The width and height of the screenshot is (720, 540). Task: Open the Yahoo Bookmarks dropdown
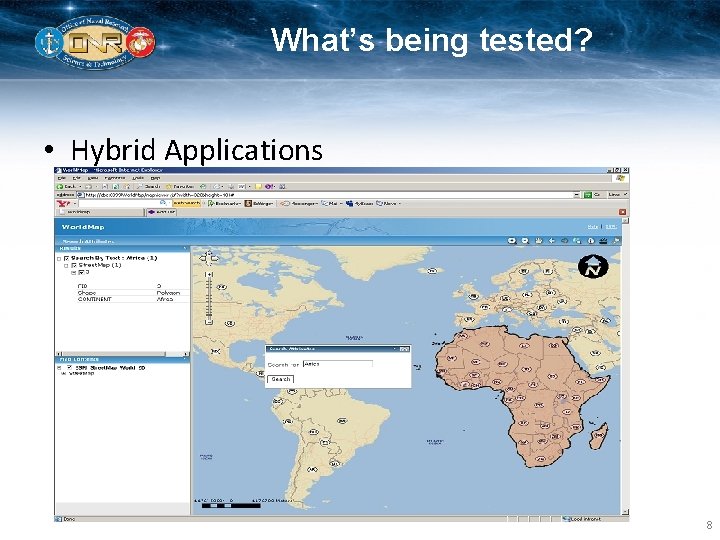pyautogui.click(x=225, y=203)
